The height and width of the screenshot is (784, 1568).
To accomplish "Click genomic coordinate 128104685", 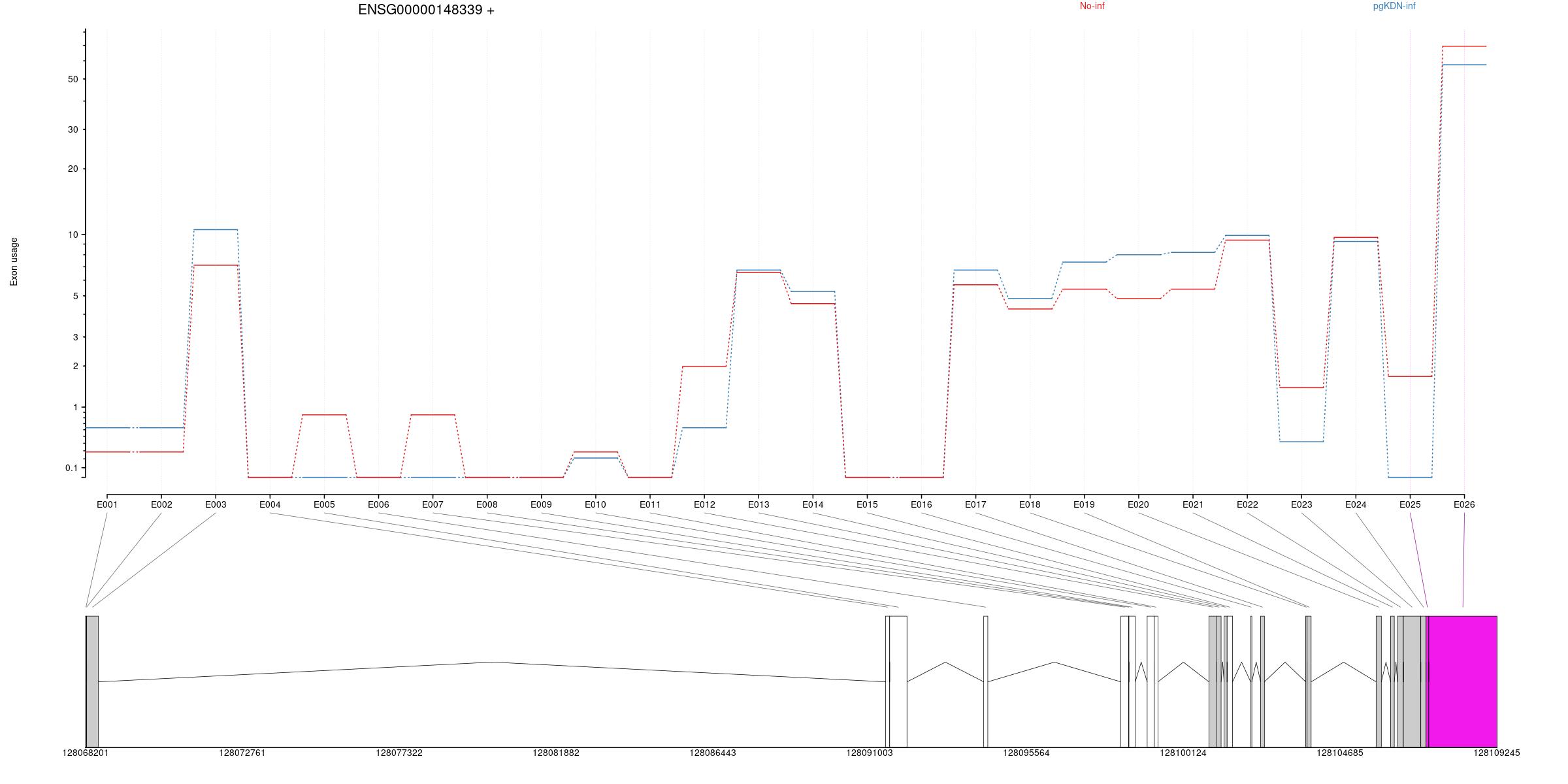I will pos(1340,753).
